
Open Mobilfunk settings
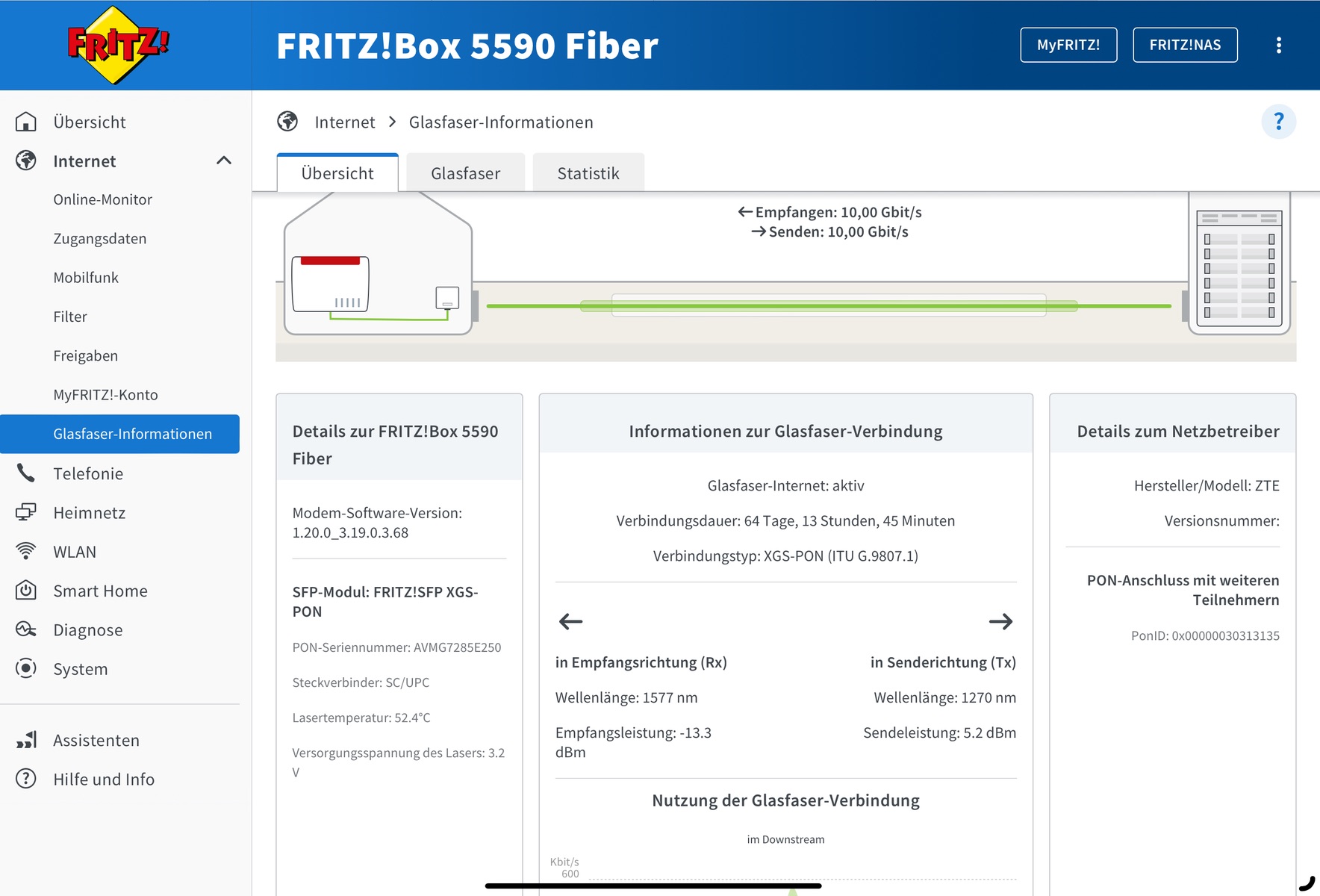86,278
